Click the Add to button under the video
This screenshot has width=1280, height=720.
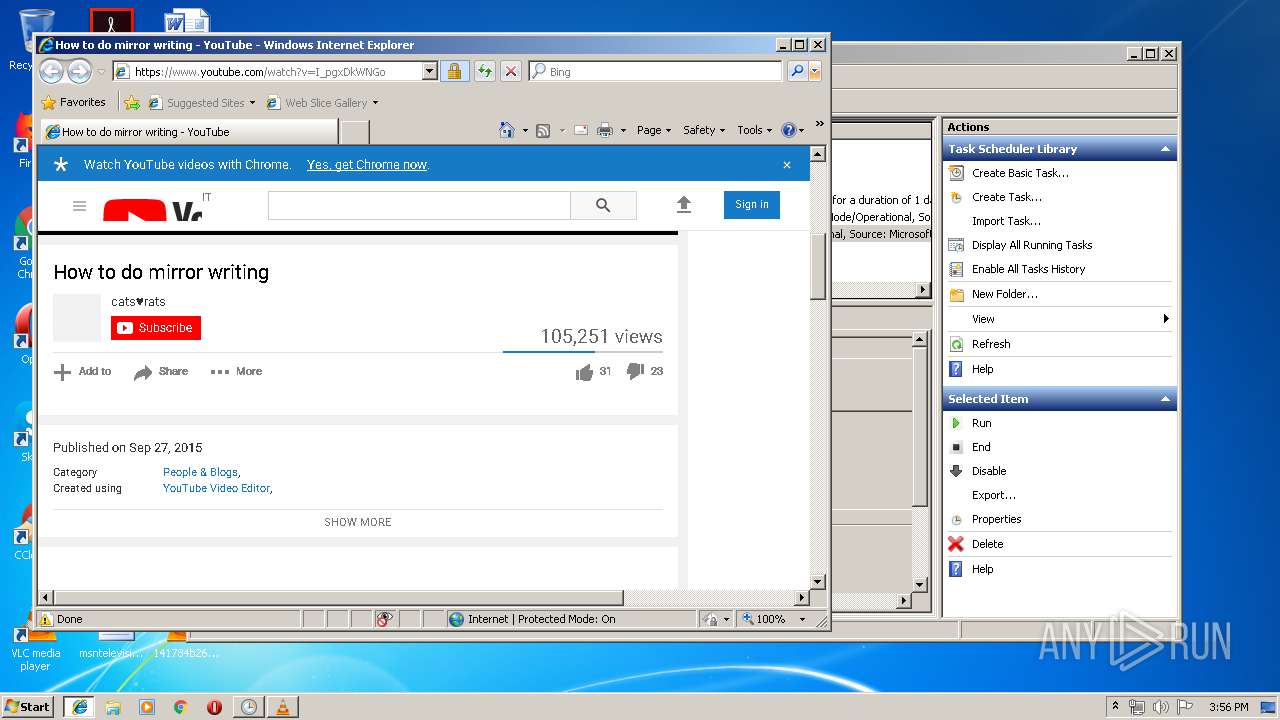click(83, 372)
